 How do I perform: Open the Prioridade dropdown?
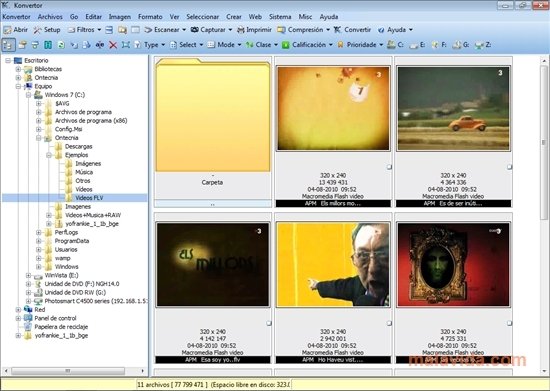(x=360, y=45)
